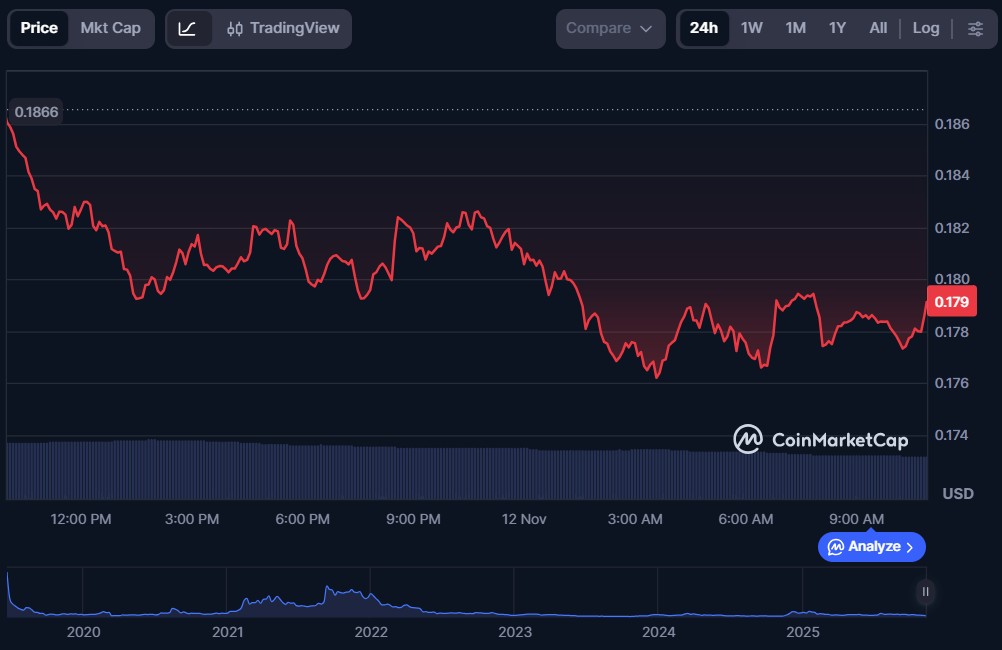Click the current price 0.179 label
This screenshot has width=1002, height=650.
click(x=949, y=302)
